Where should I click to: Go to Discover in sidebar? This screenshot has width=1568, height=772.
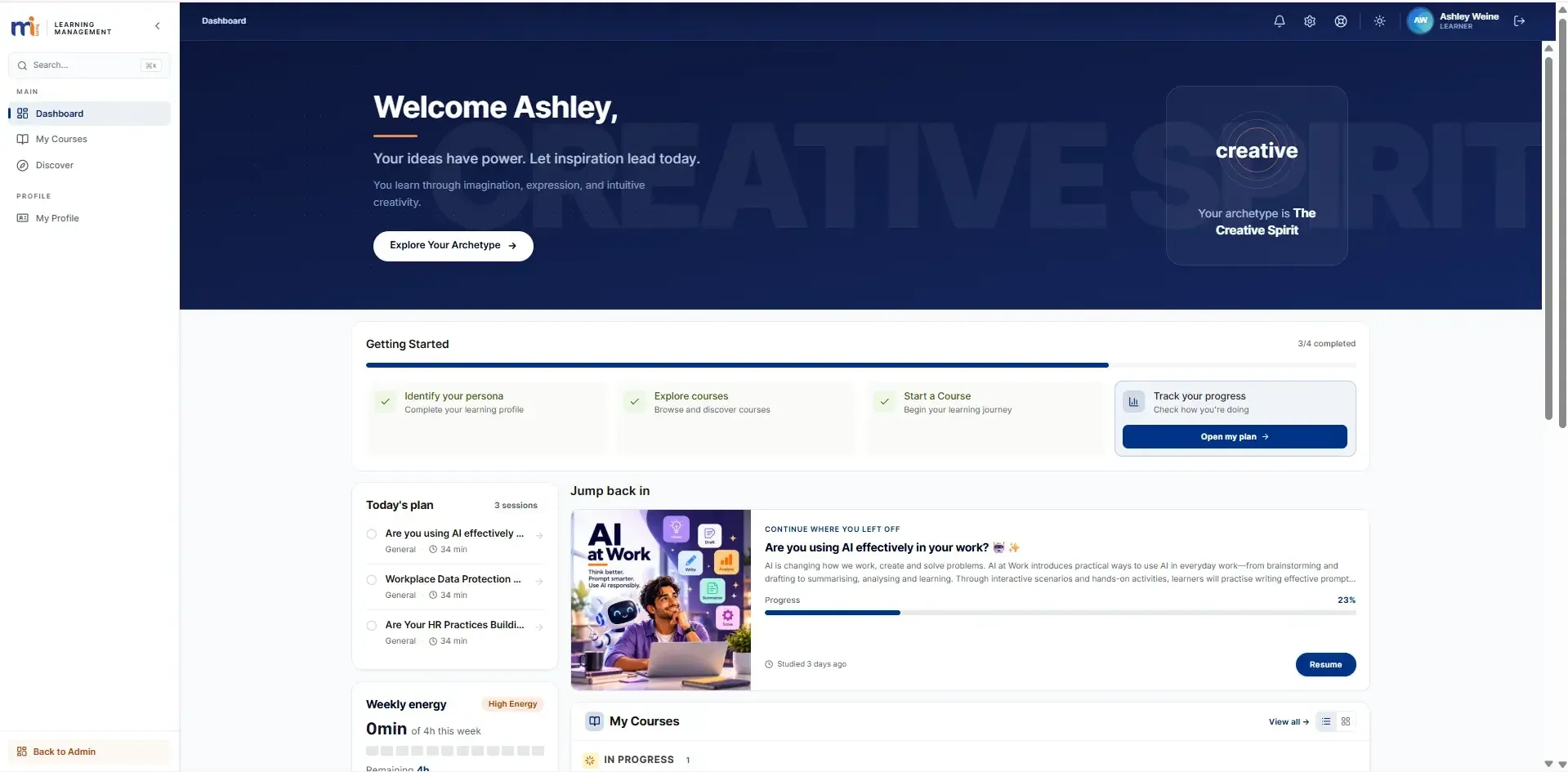click(89, 165)
